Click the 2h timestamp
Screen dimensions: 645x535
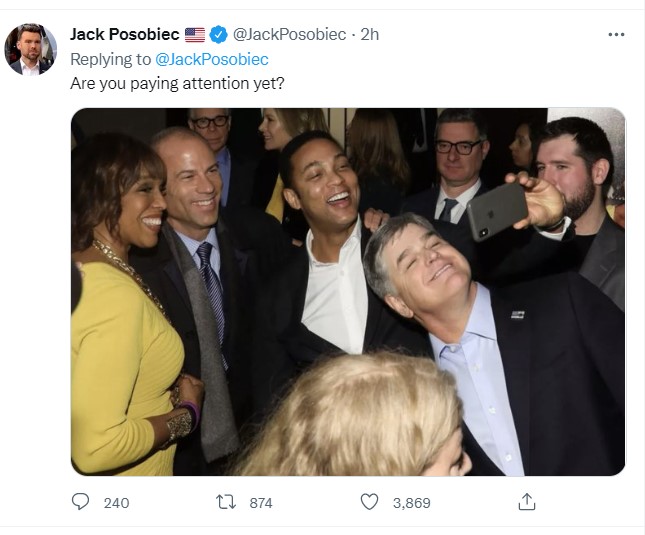[x=369, y=35]
